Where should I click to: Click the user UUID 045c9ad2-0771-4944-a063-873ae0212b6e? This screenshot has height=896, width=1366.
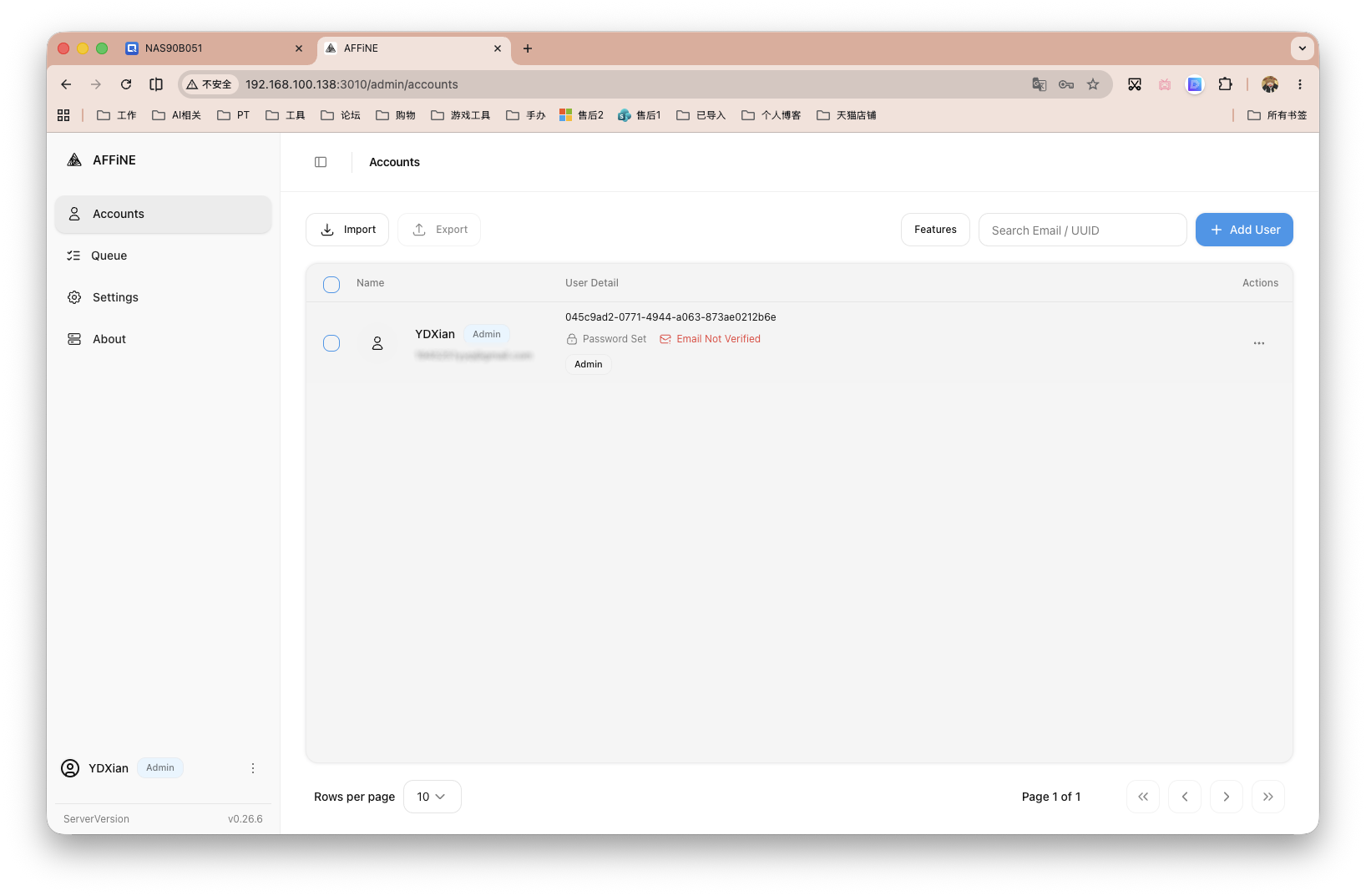tap(670, 317)
